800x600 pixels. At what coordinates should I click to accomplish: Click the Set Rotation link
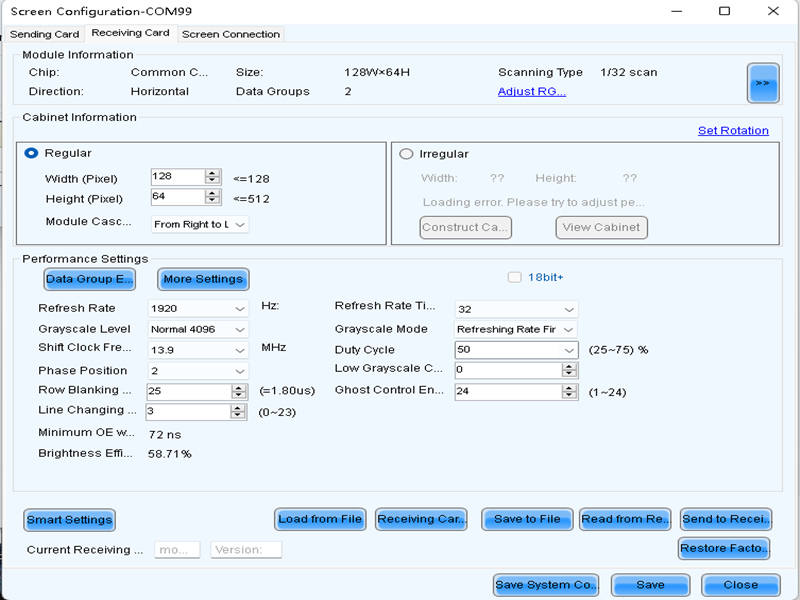[733, 130]
